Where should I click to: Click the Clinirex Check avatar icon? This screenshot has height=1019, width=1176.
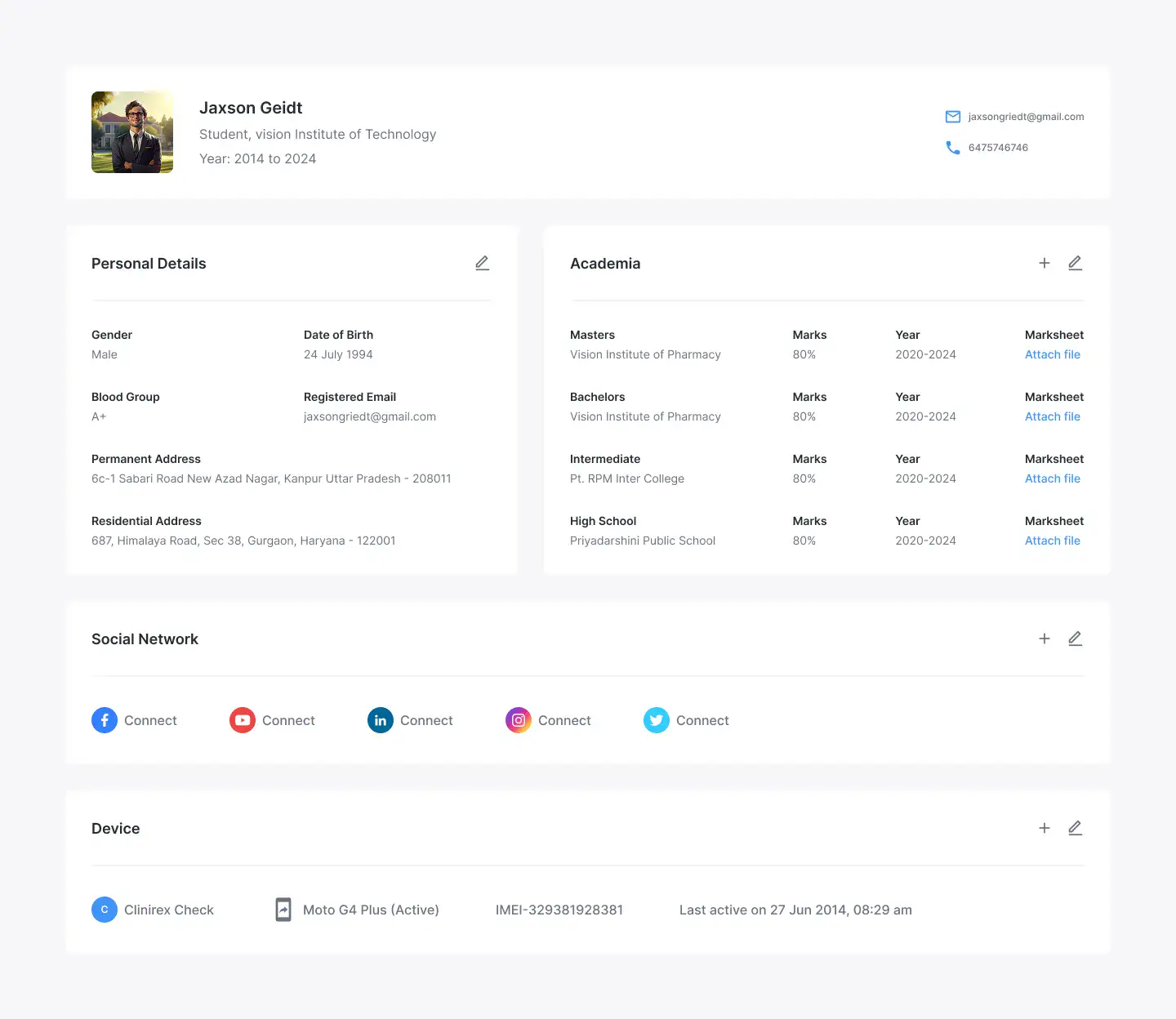click(105, 910)
